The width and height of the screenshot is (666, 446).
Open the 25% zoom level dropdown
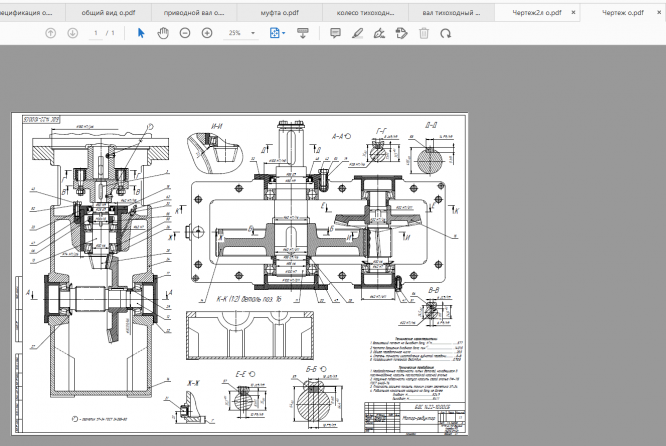[x=254, y=33]
